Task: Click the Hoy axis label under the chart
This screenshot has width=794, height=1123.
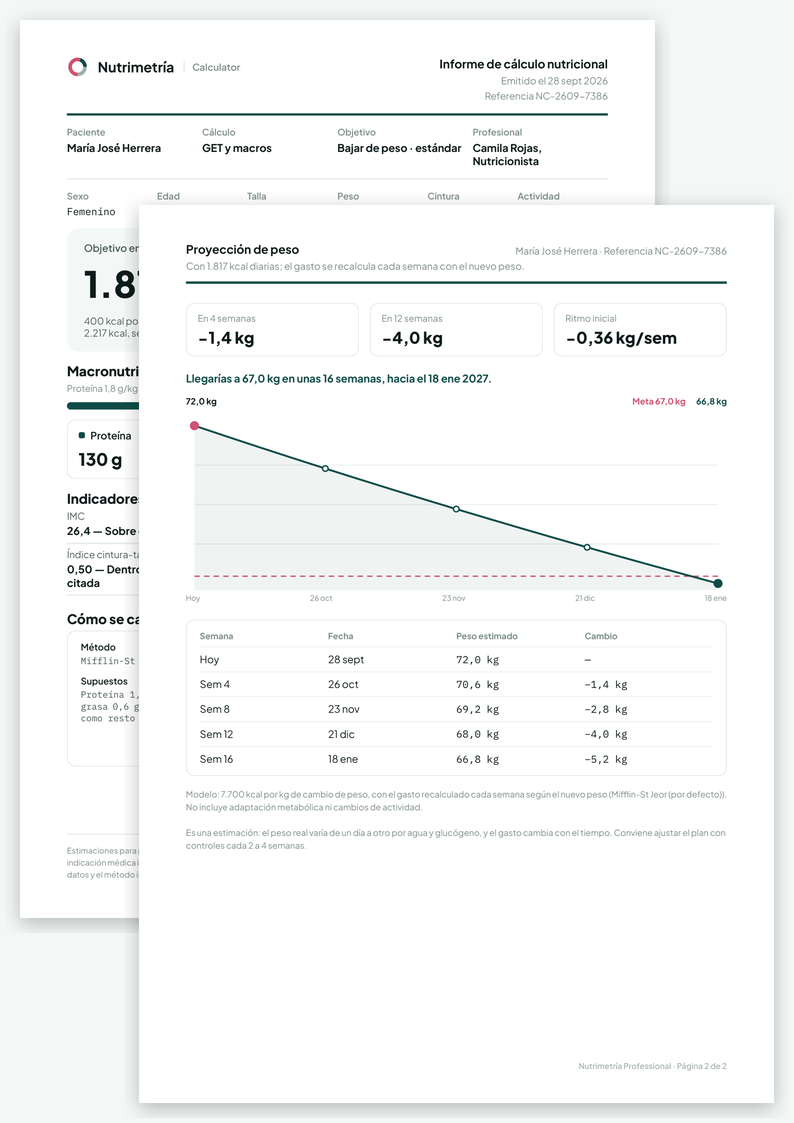Action: pyautogui.click(x=193, y=598)
